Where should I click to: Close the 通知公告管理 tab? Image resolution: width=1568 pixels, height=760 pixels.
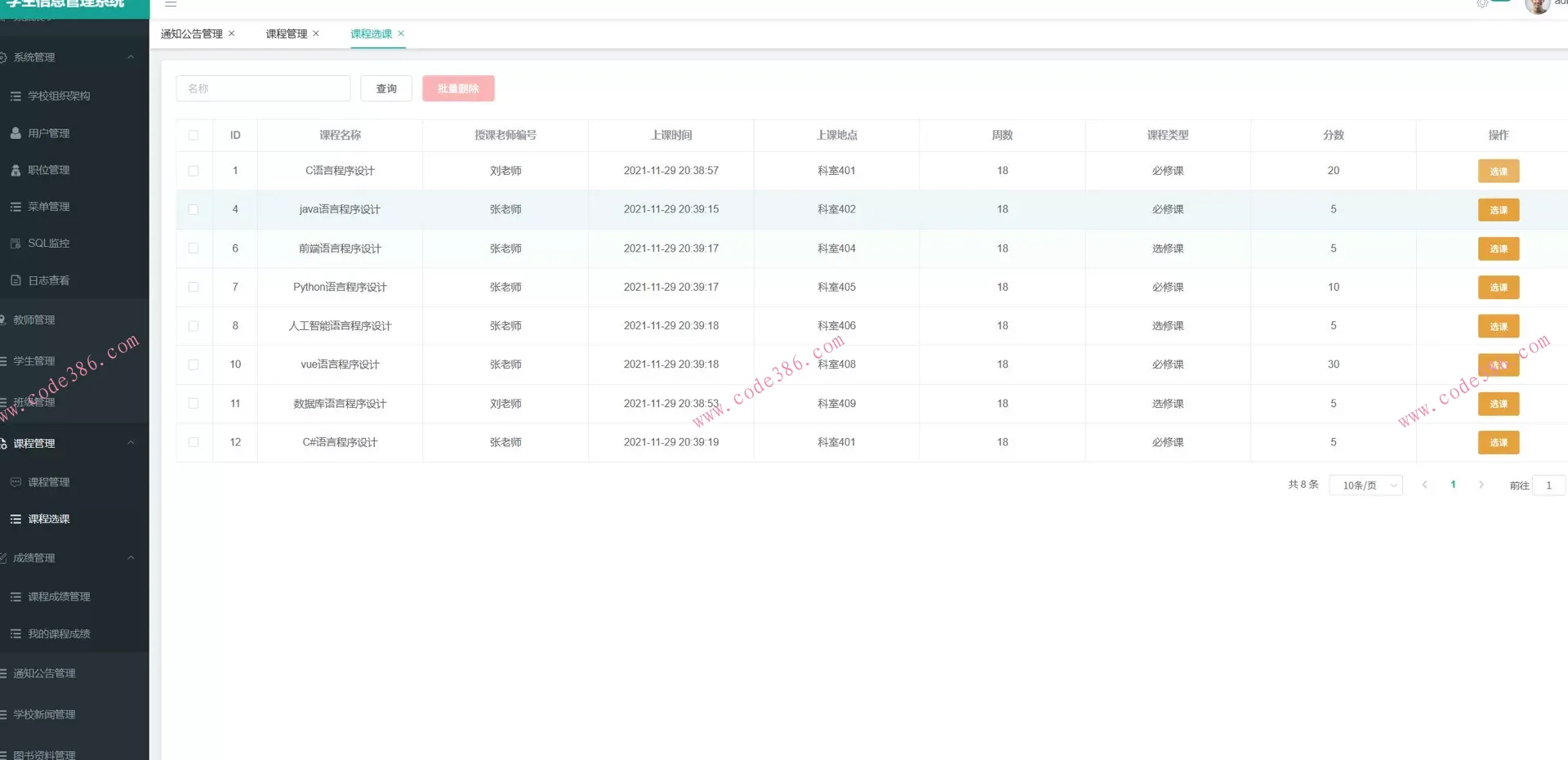[232, 34]
